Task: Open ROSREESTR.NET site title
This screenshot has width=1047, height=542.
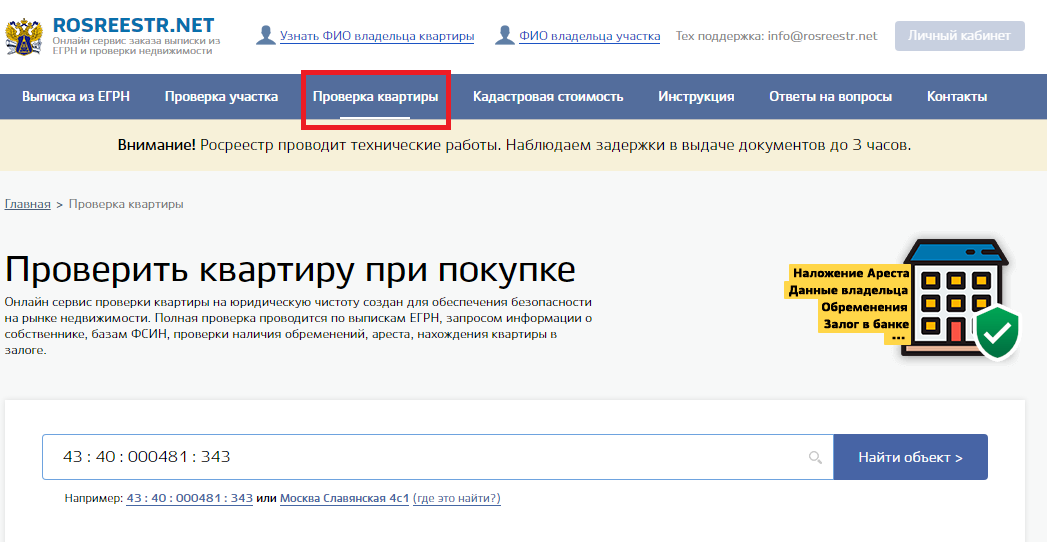Action: tap(134, 25)
